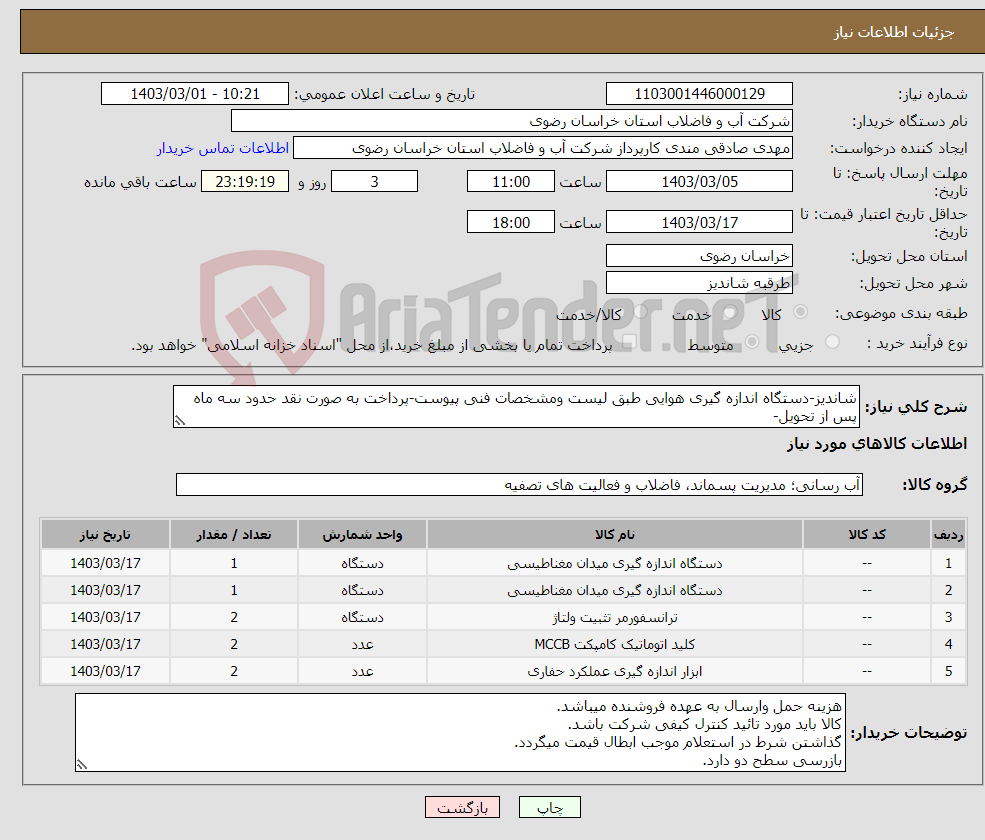Click the remaining time field 23:19:19
Image resolution: width=985 pixels, height=840 pixels.
245,182
